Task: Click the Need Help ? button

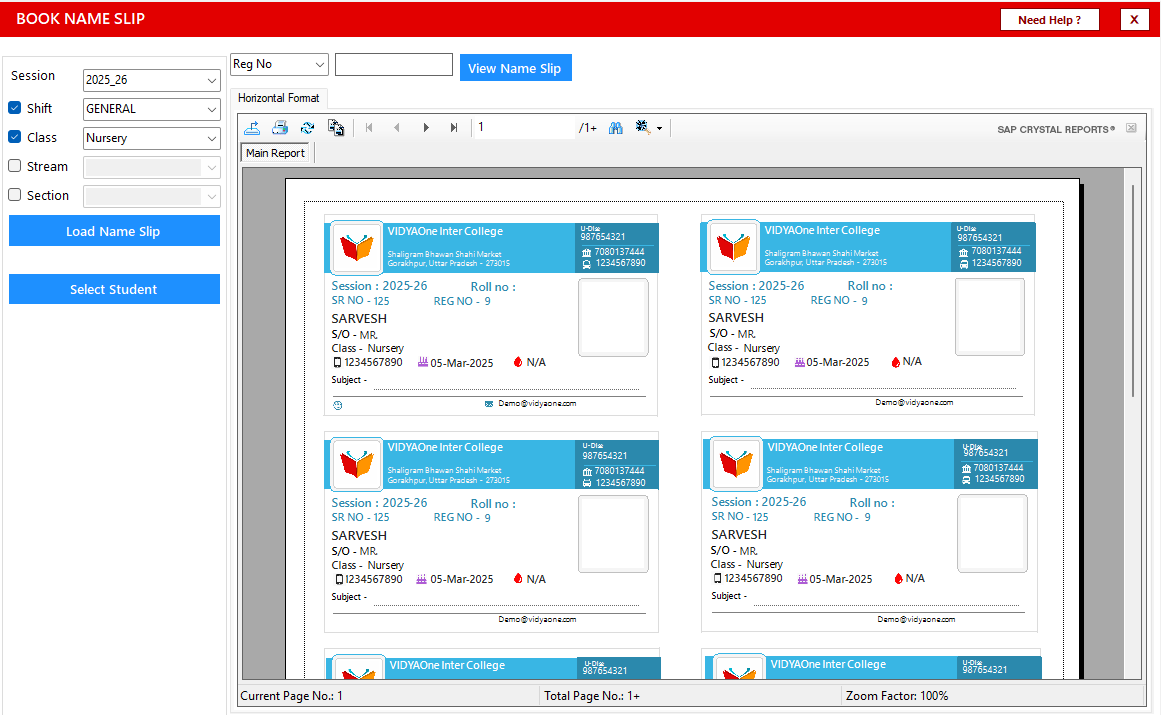Action: pyautogui.click(x=1049, y=20)
